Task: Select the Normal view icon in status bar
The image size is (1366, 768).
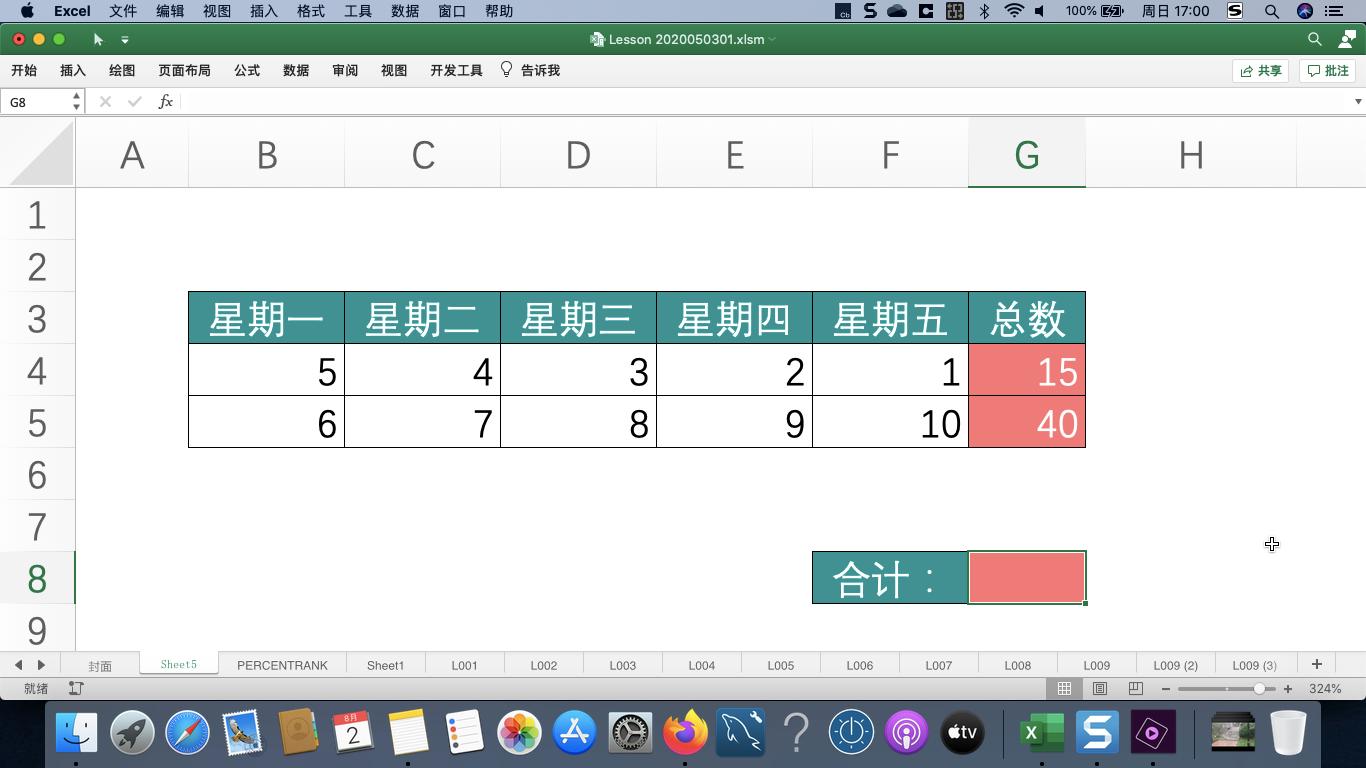Action: 1064,688
